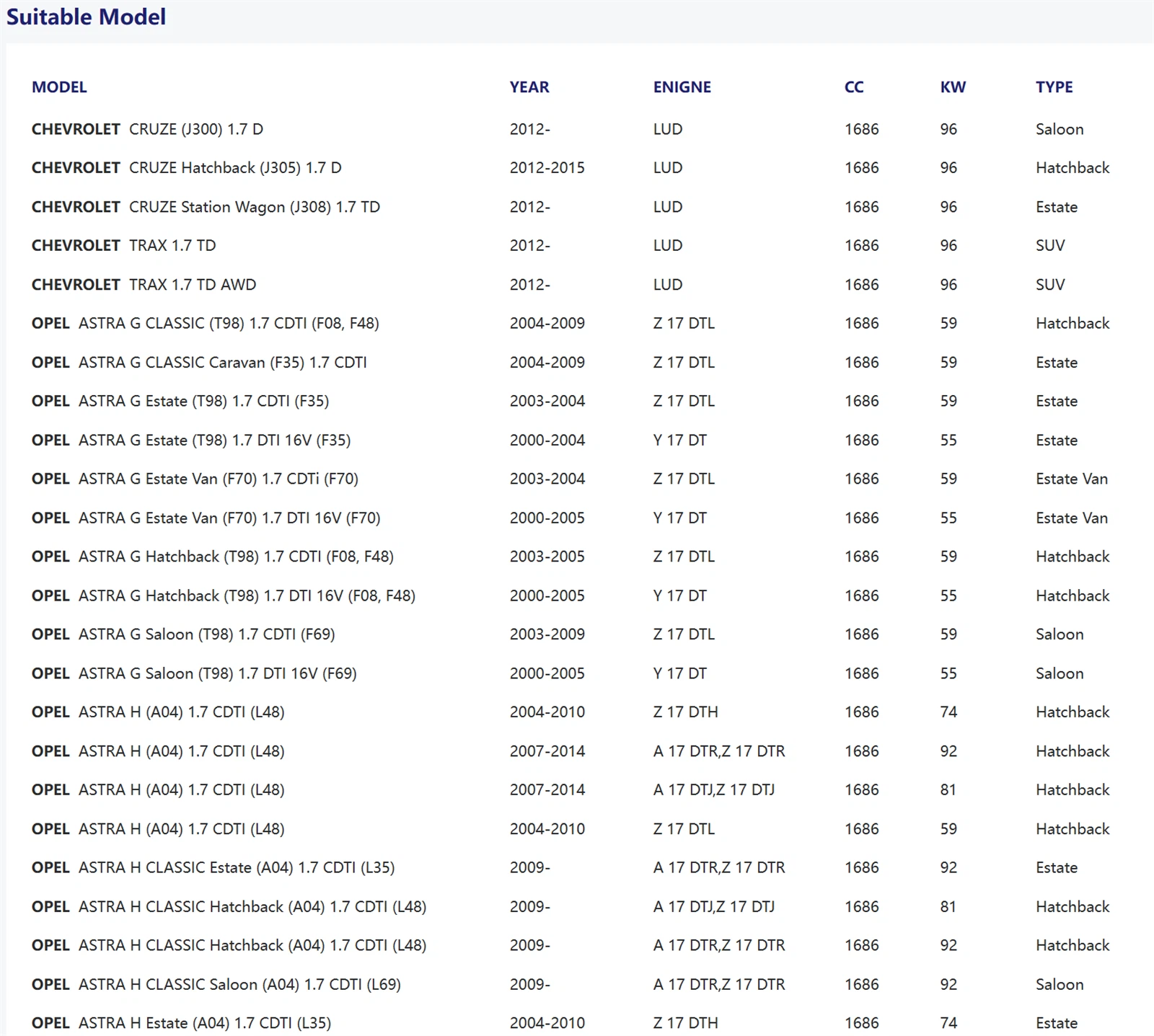Select the ENIGNE column header
This screenshot has width=1154, height=1036.
coord(682,87)
